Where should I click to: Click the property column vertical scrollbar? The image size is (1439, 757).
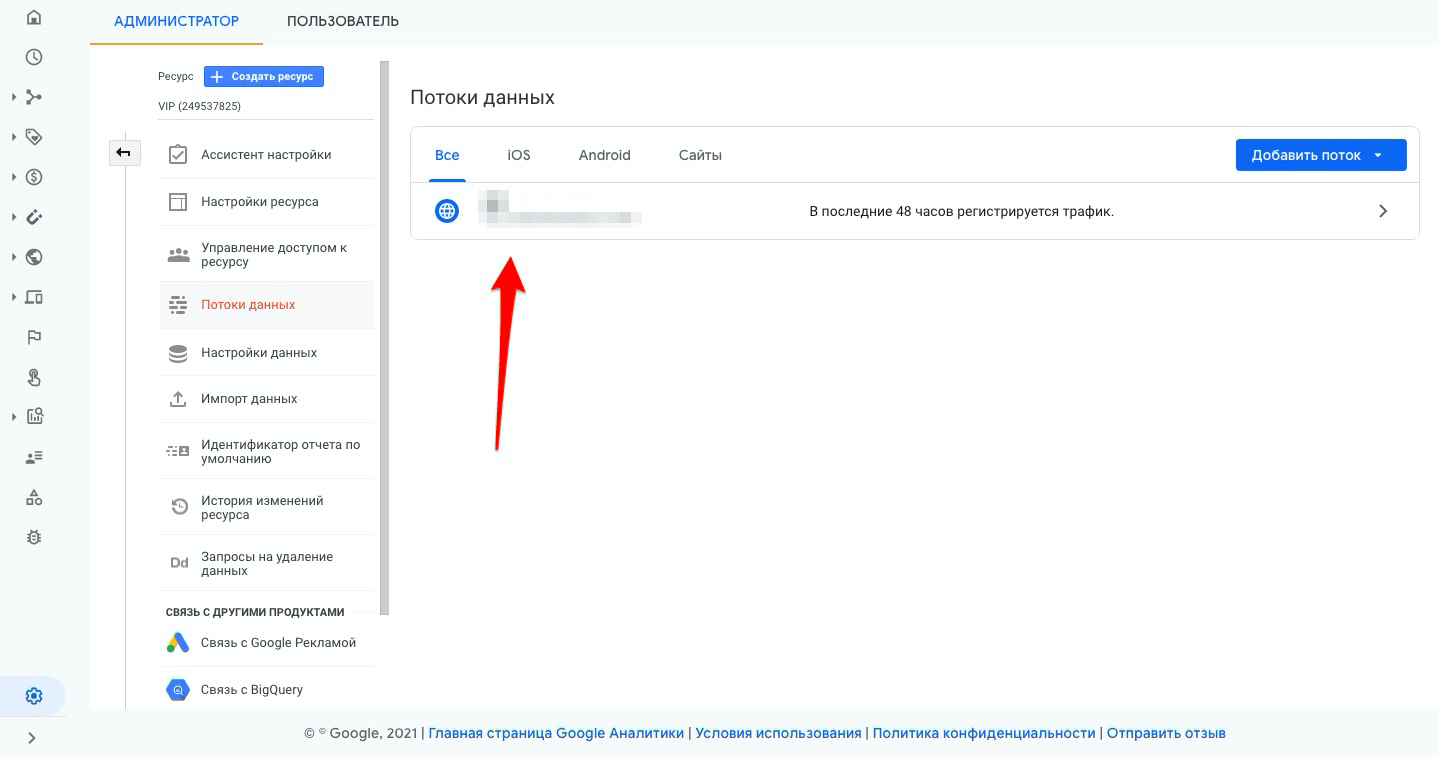384,338
